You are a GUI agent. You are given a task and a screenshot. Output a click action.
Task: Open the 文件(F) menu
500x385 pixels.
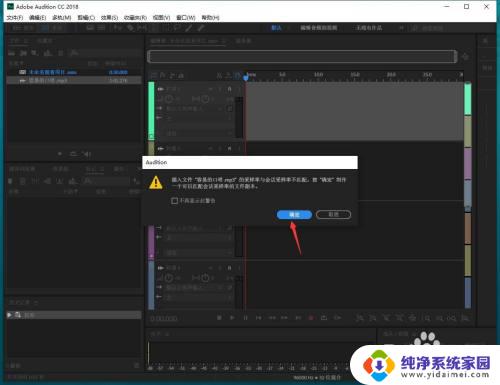coord(15,17)
